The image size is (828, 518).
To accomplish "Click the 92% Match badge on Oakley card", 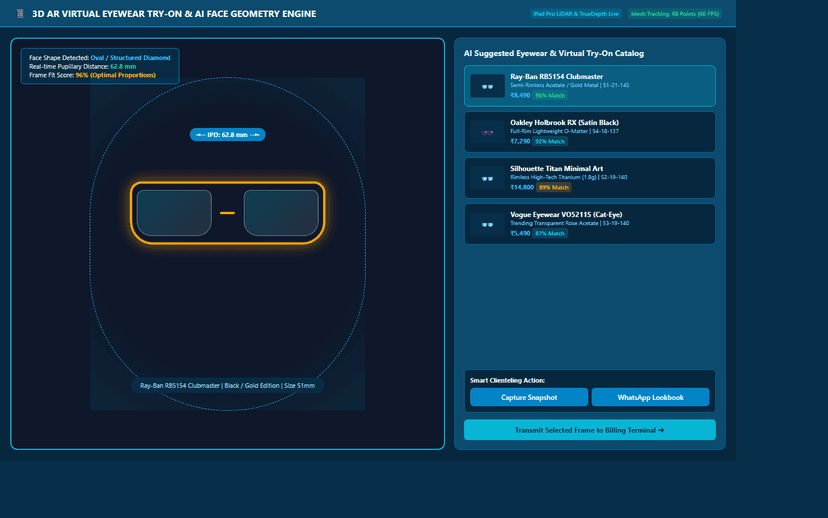I will click(550, 142).
